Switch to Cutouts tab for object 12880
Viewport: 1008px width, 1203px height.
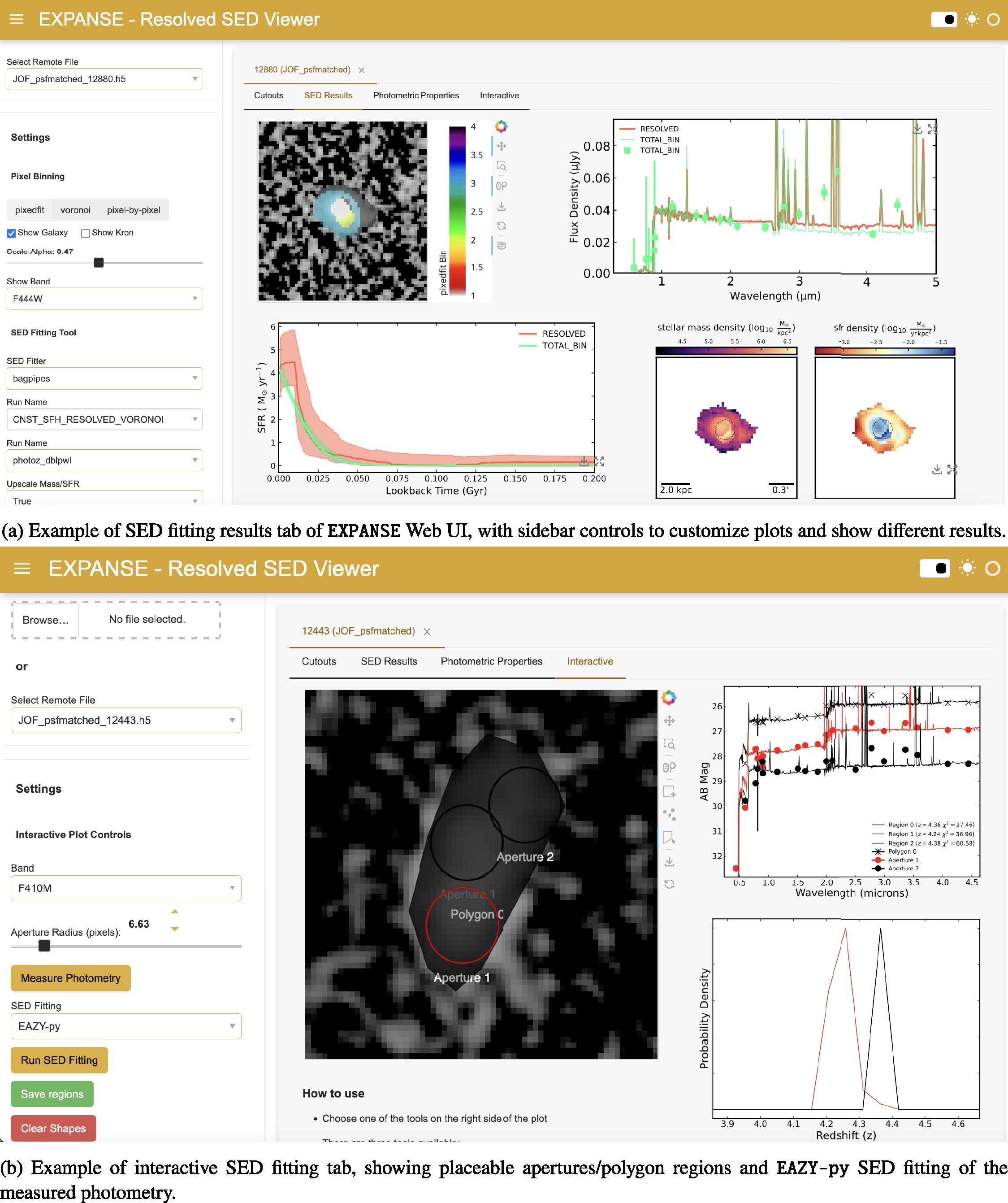268,96
